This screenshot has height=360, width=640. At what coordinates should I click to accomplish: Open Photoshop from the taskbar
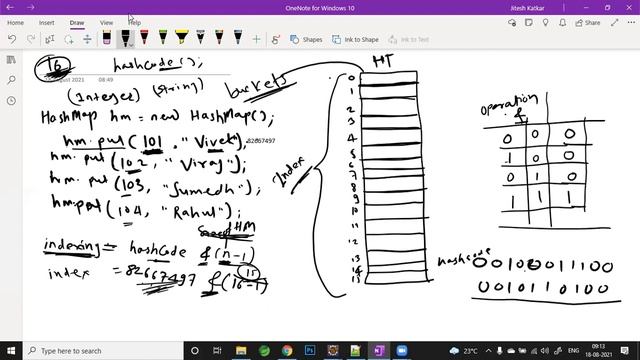pos(310,351)
